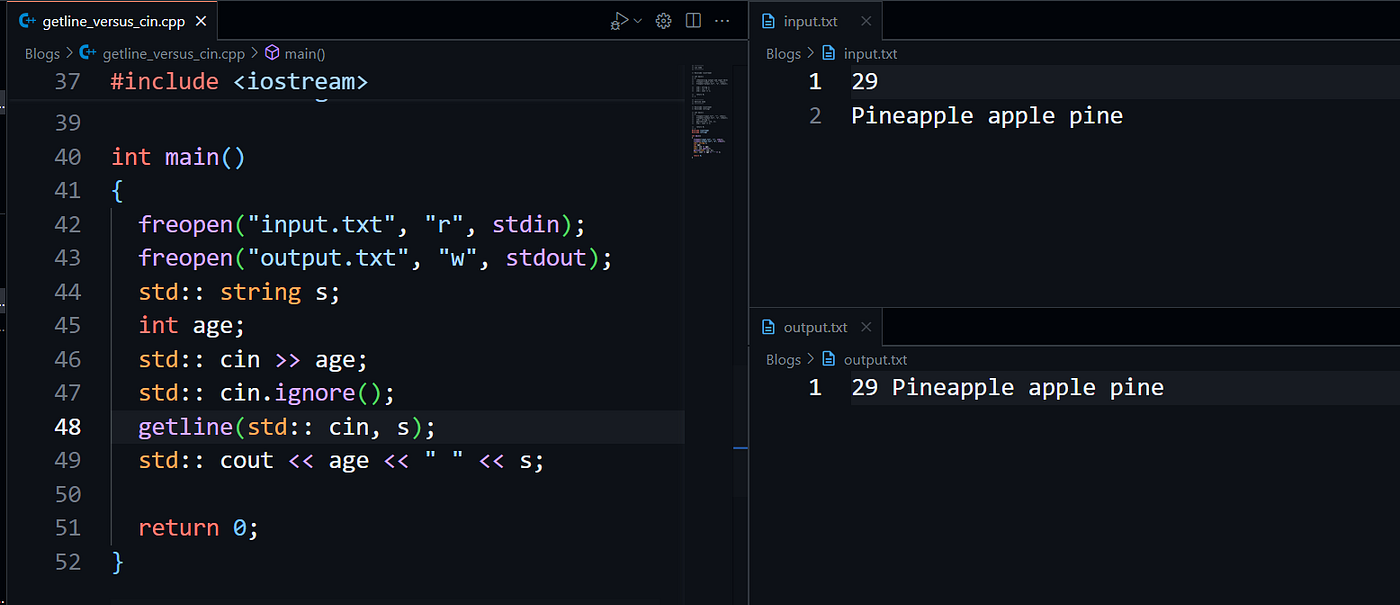Open Blogs folder in cpp breadcrumb
This screenshot has height=605, width=1400.
pos(42,54)
